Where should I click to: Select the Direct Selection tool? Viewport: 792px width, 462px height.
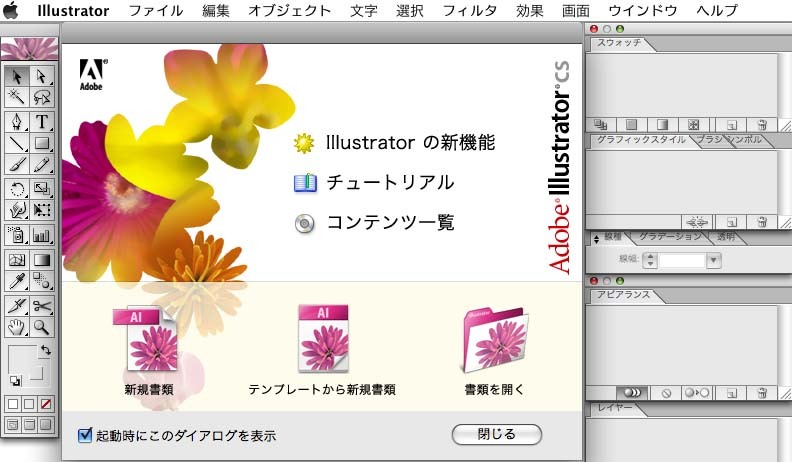pyautogui.click(x=42, y=76)
